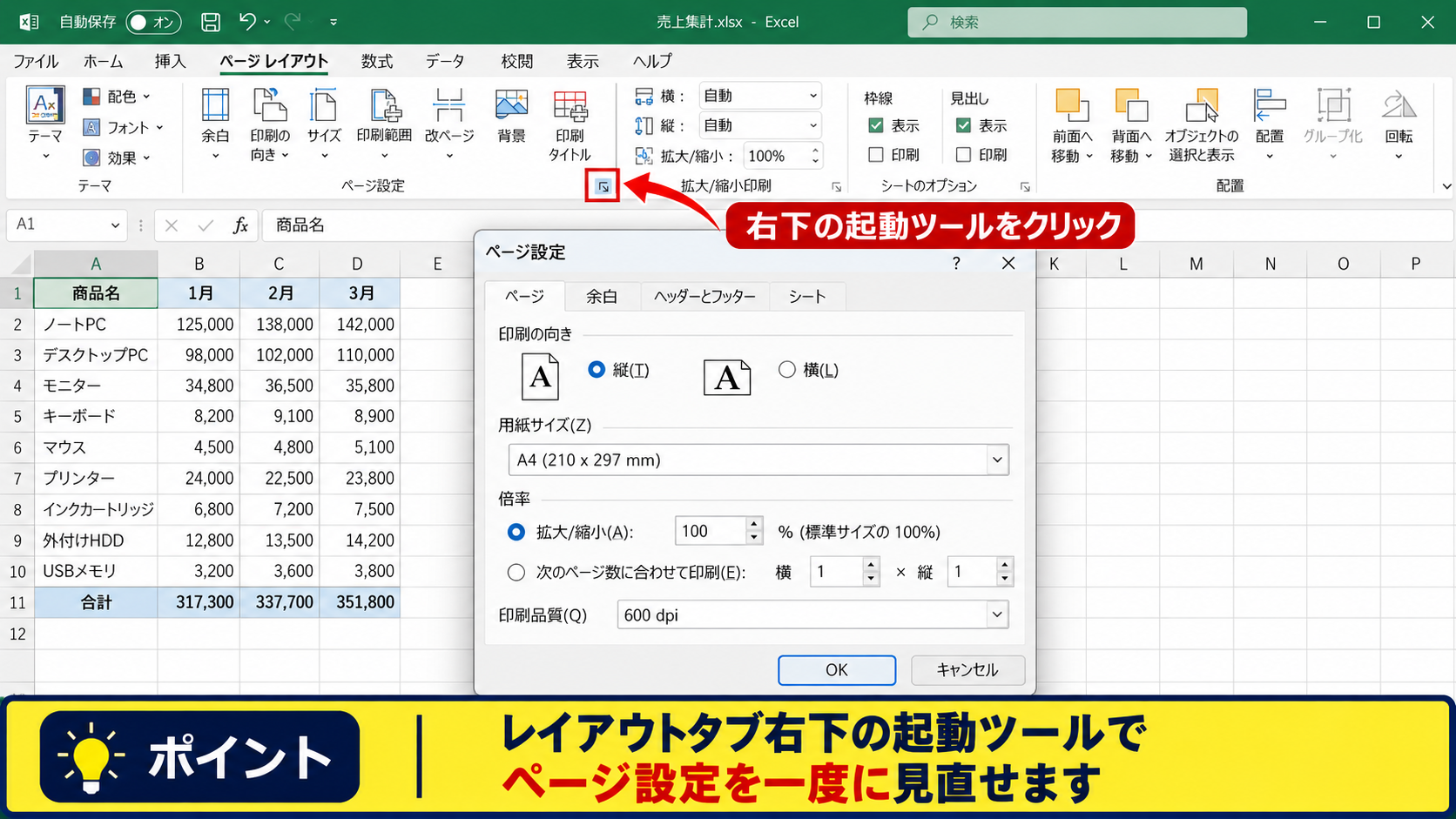Select 次のページ数に合わせて印刷 radio button
Screen dimensions: 1456x819
tap(516, 572)
